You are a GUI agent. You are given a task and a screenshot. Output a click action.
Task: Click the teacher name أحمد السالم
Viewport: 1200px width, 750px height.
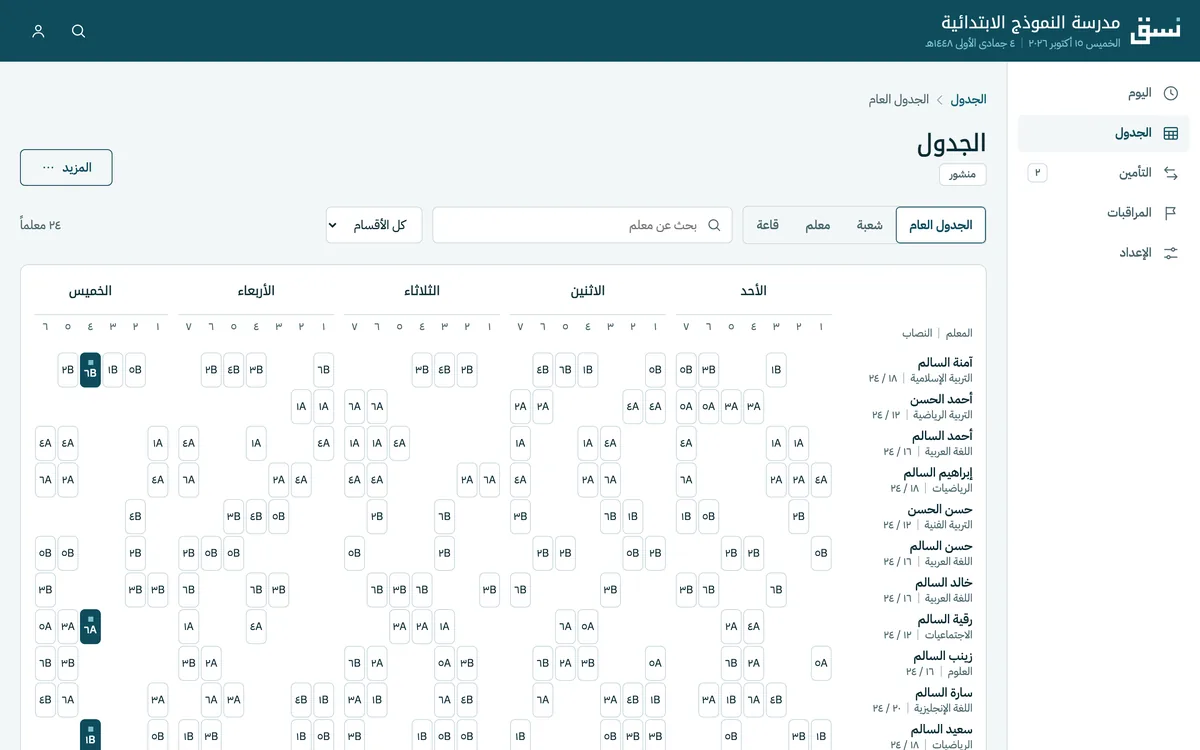tap(943, 436)
